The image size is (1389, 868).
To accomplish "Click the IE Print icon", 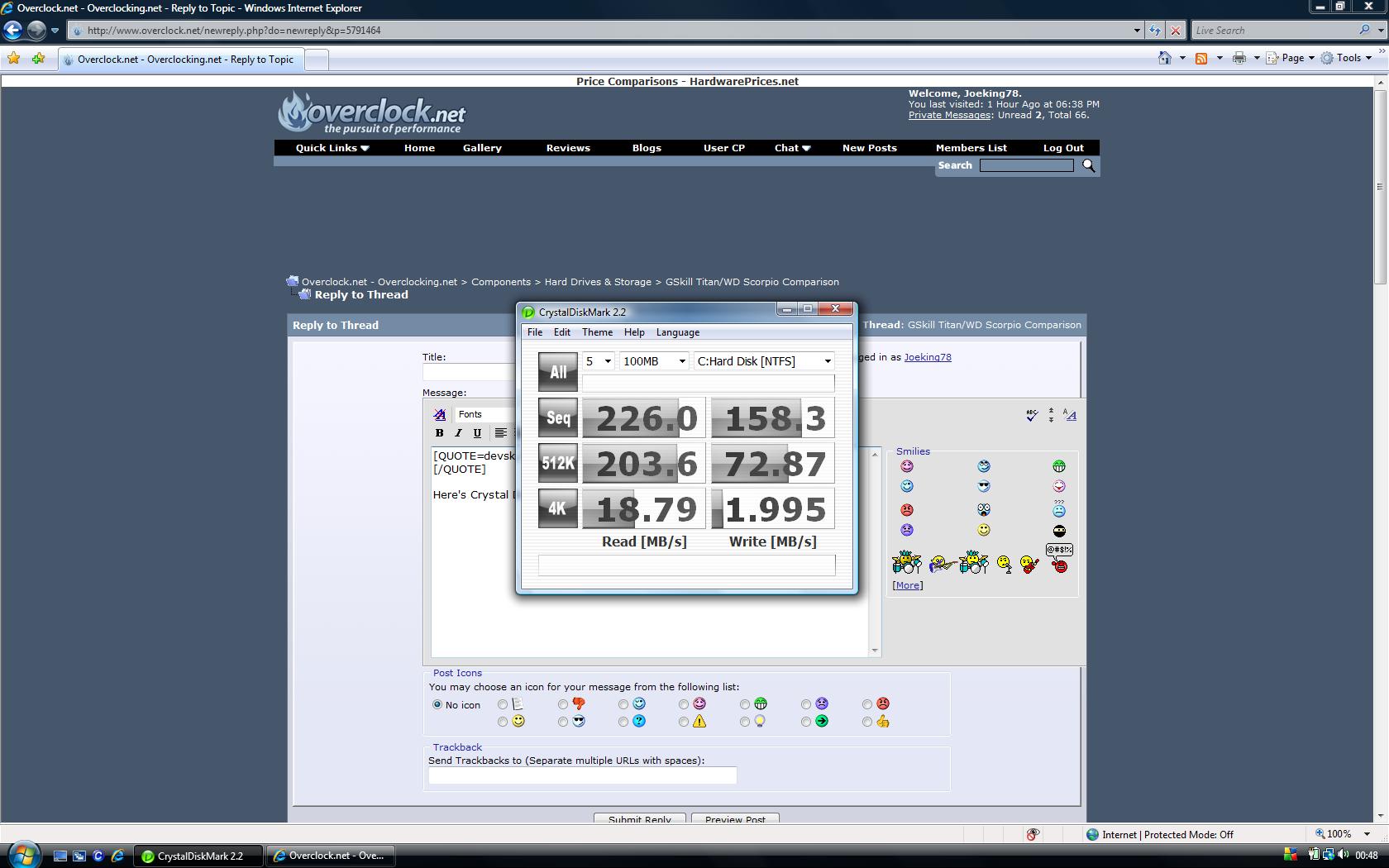I will (x=1239, y=58).
